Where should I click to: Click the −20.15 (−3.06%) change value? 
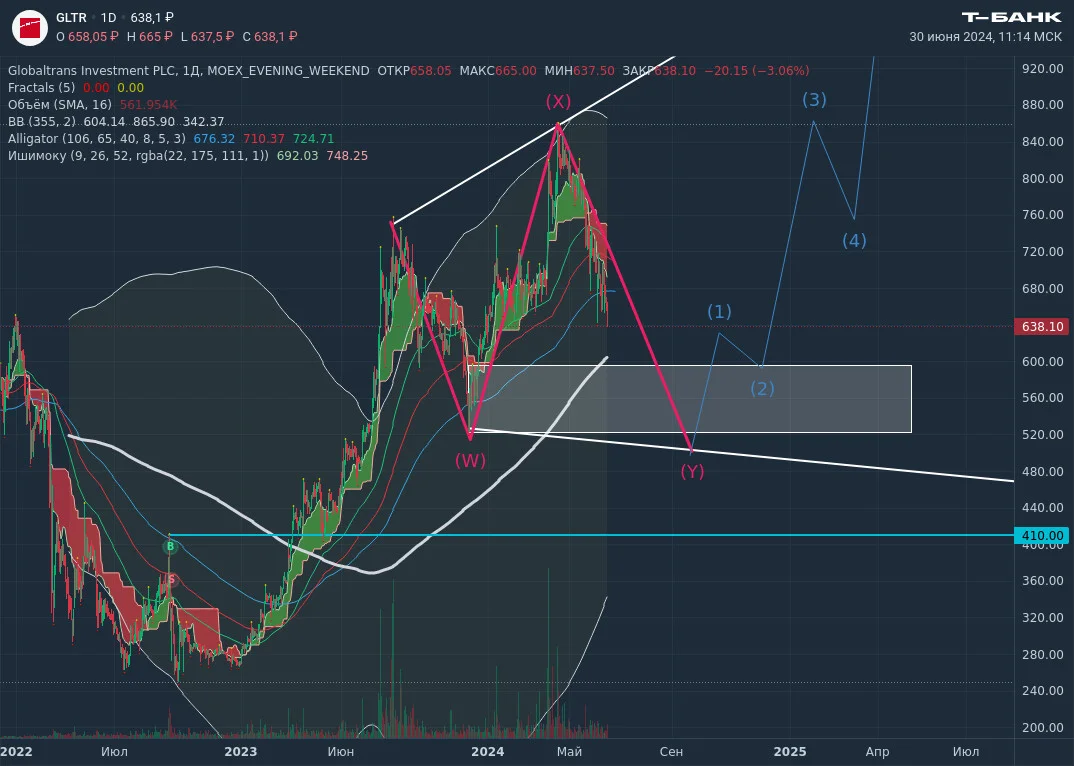pos(757,71)
